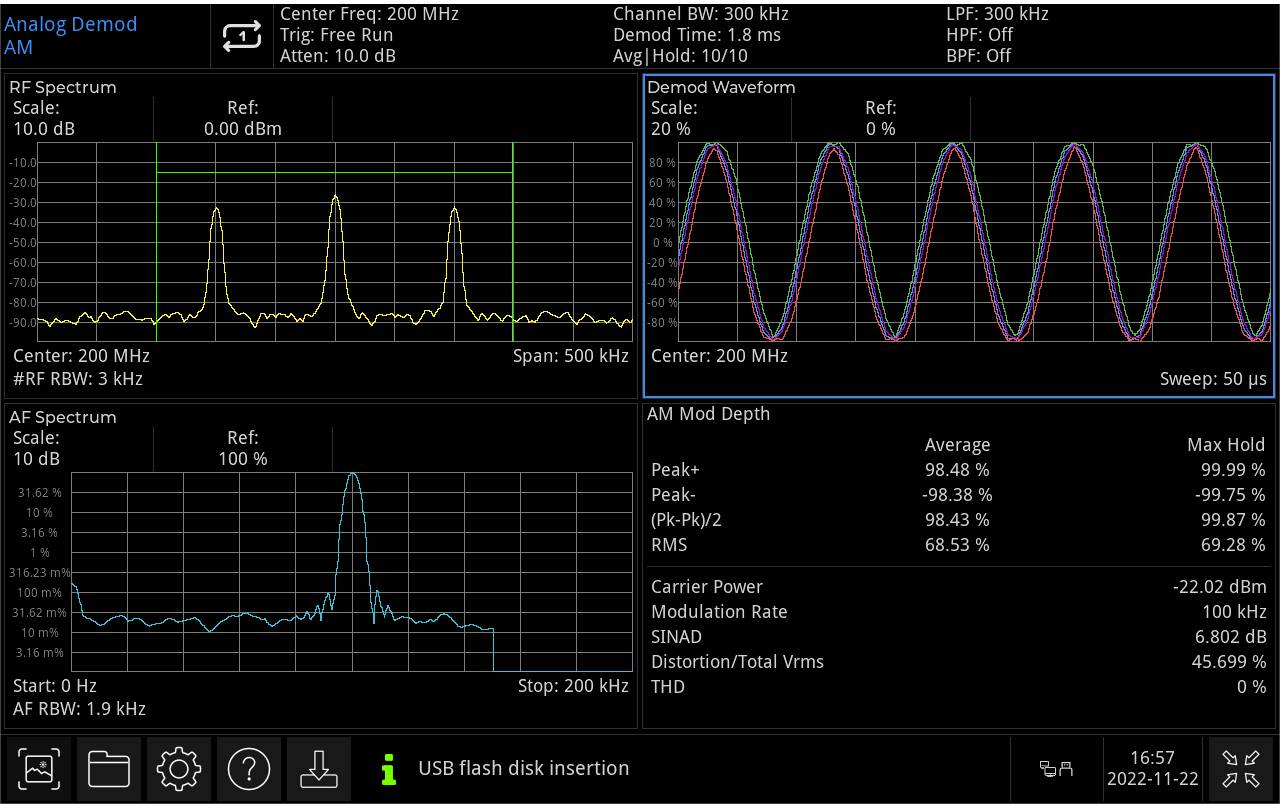
Task: Select the Analog Demod AM mode label
Action: coord(70,35)
